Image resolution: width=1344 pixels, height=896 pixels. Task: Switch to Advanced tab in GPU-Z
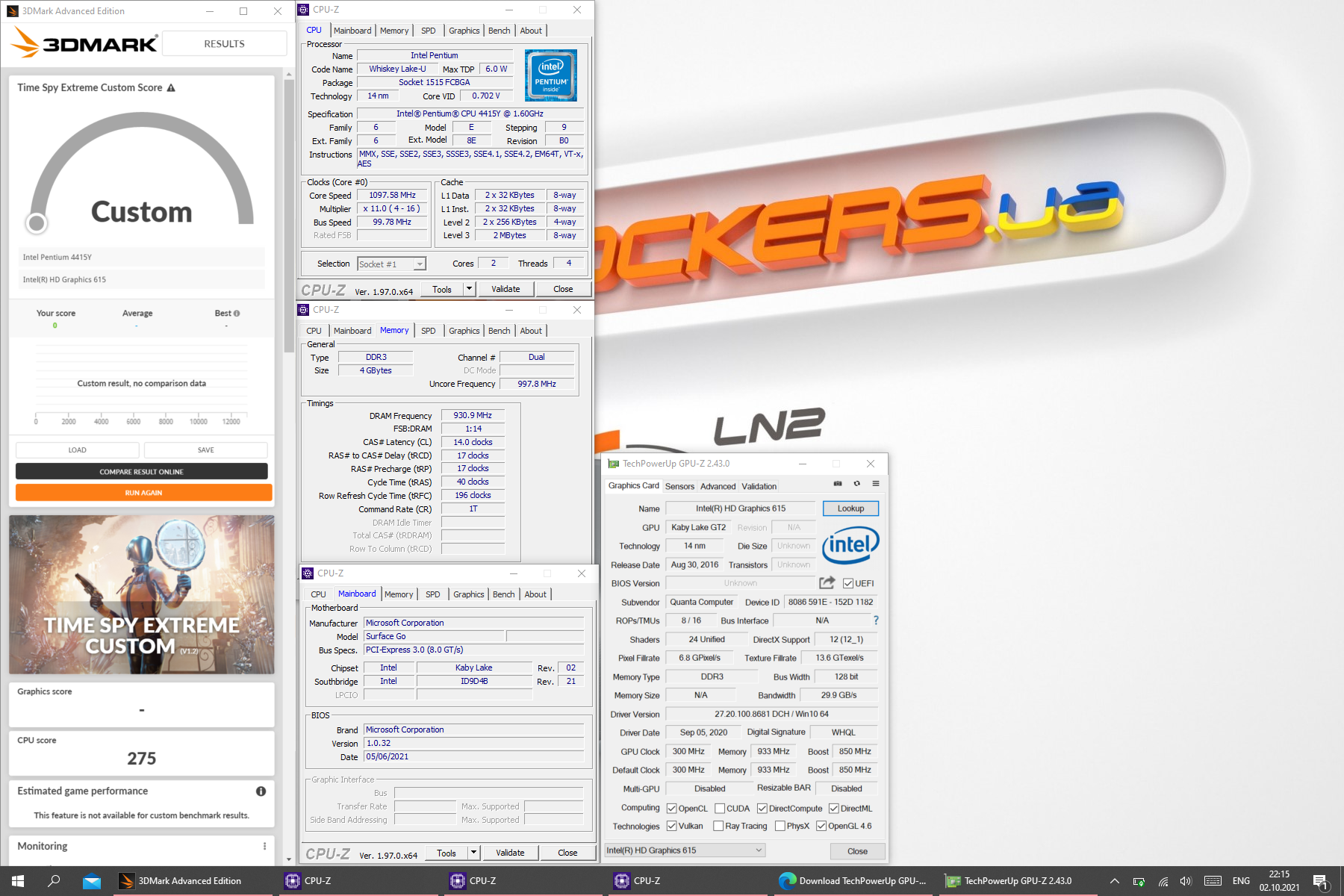[718, 486]
